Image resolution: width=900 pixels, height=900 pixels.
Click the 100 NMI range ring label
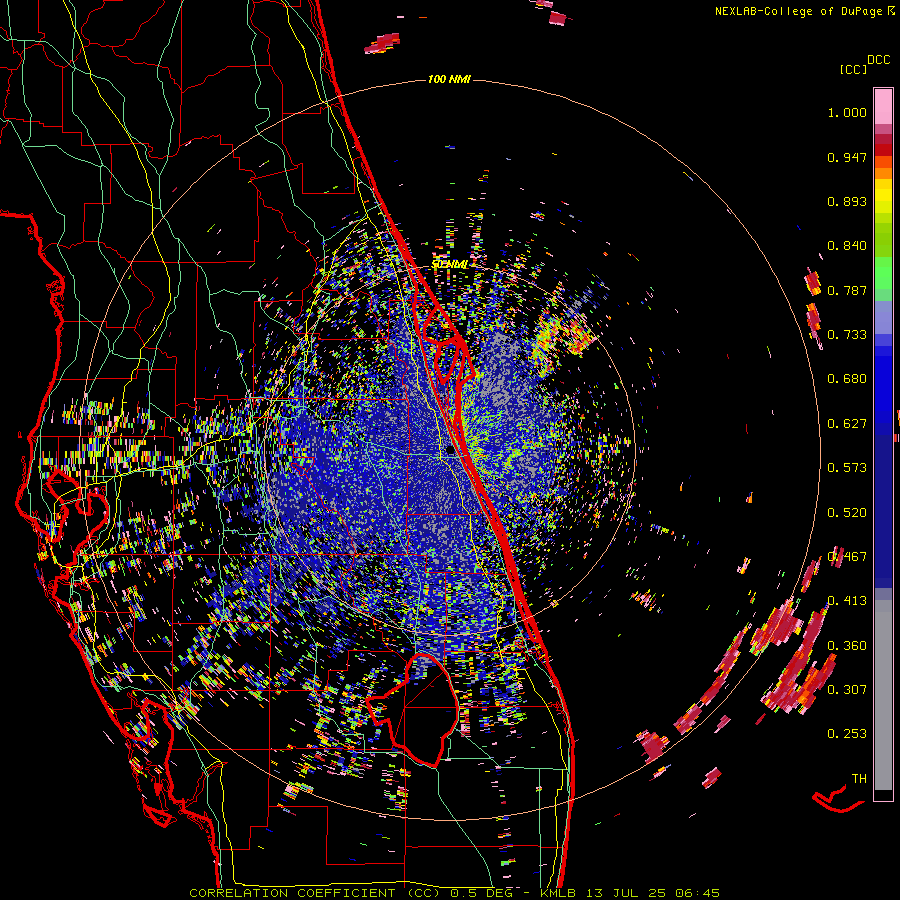coord(449,79)
